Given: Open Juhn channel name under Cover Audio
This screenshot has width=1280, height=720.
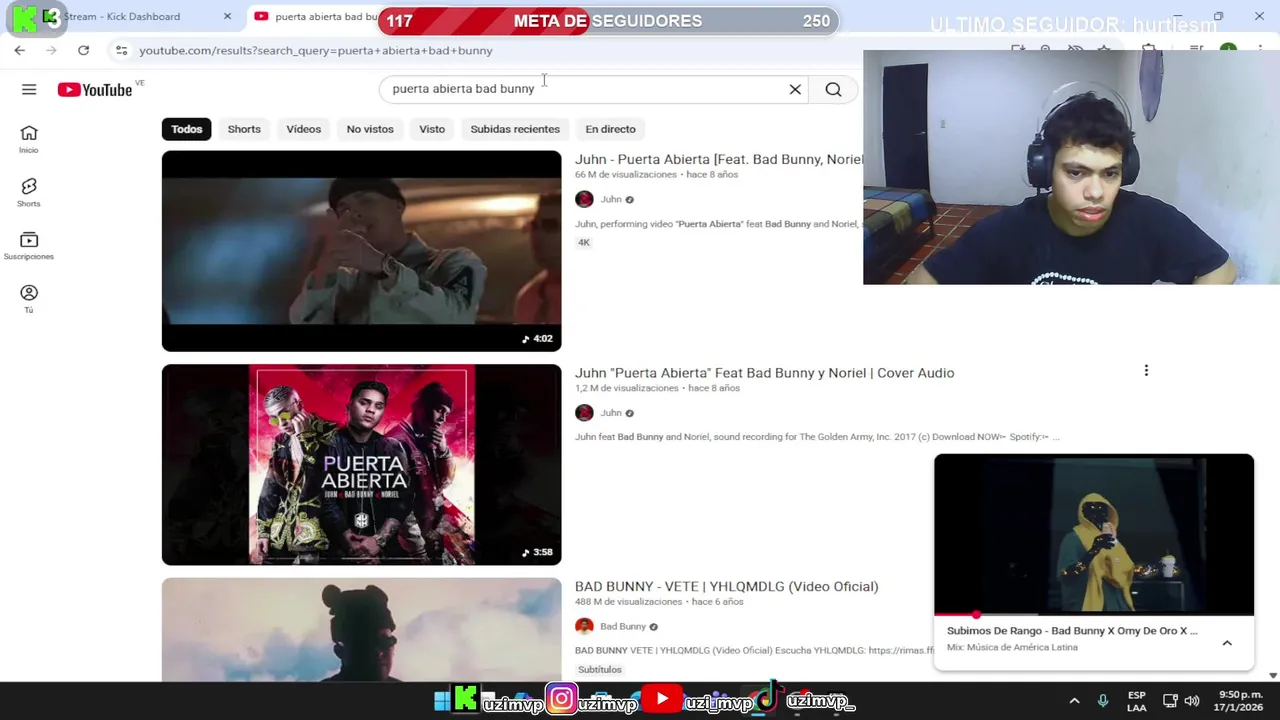Looking at the screenshot, I should (611, 412).
